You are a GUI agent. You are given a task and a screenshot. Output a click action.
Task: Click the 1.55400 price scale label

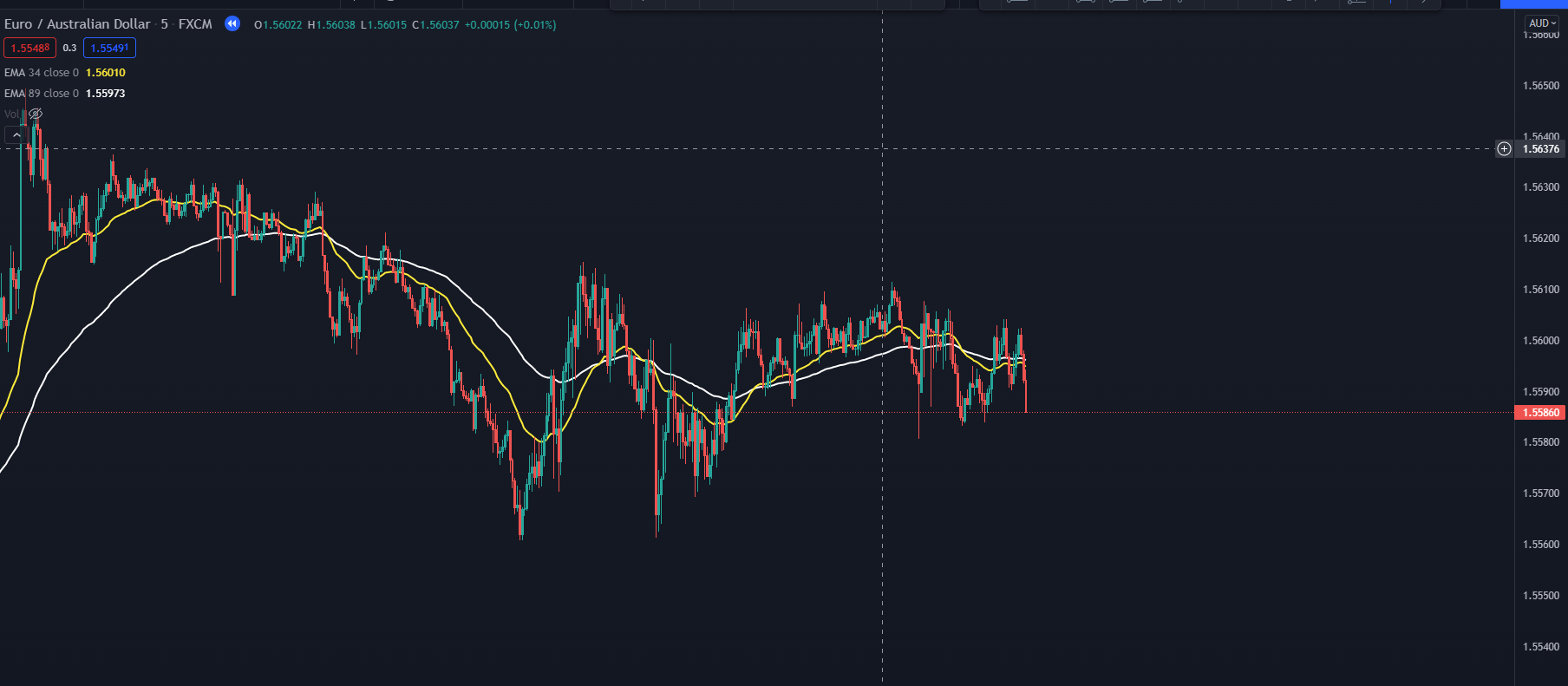[1540, 647]
